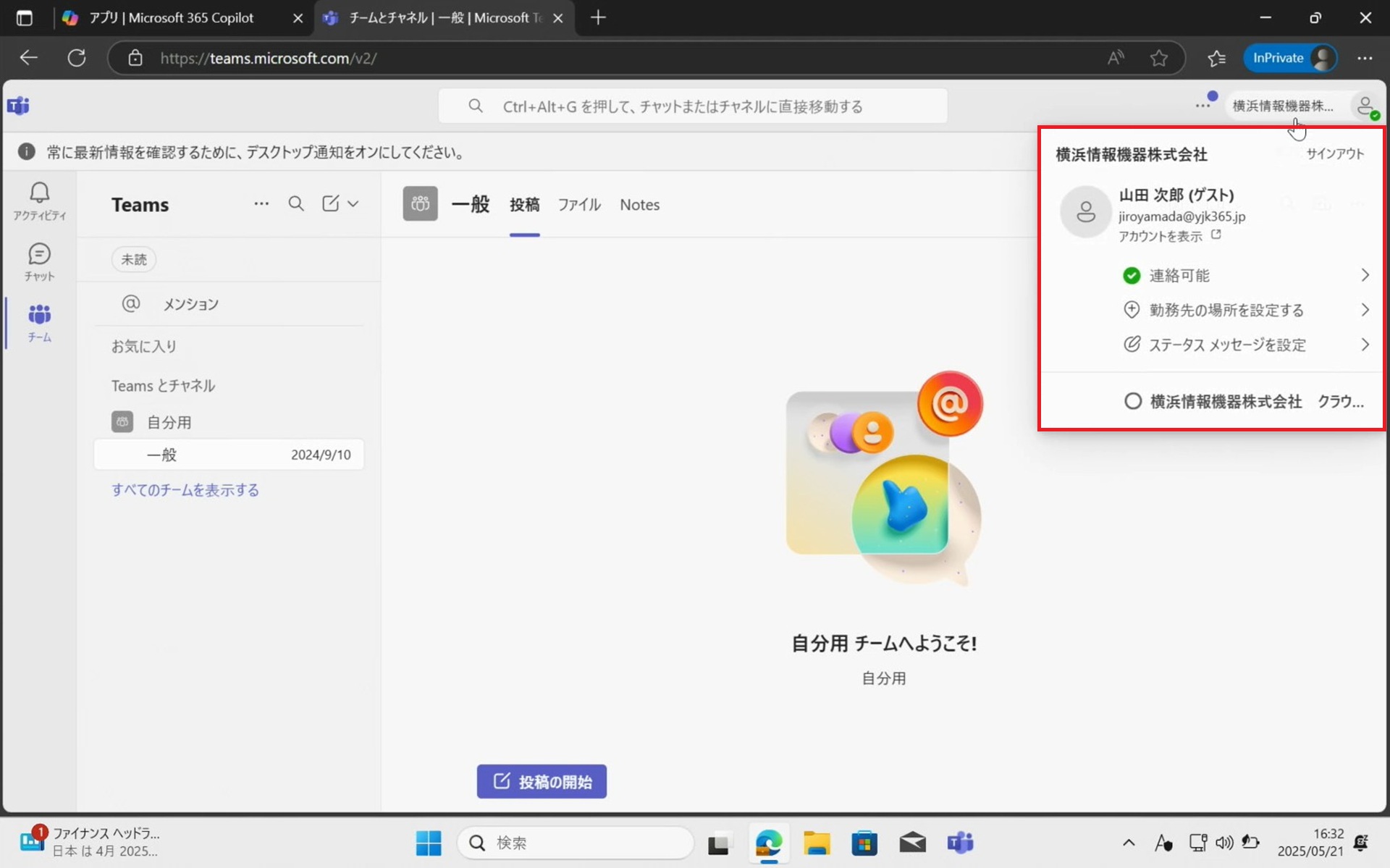
Task: Select the 横浜情報機器株式会社 radio button
Action: point(1132,401)
